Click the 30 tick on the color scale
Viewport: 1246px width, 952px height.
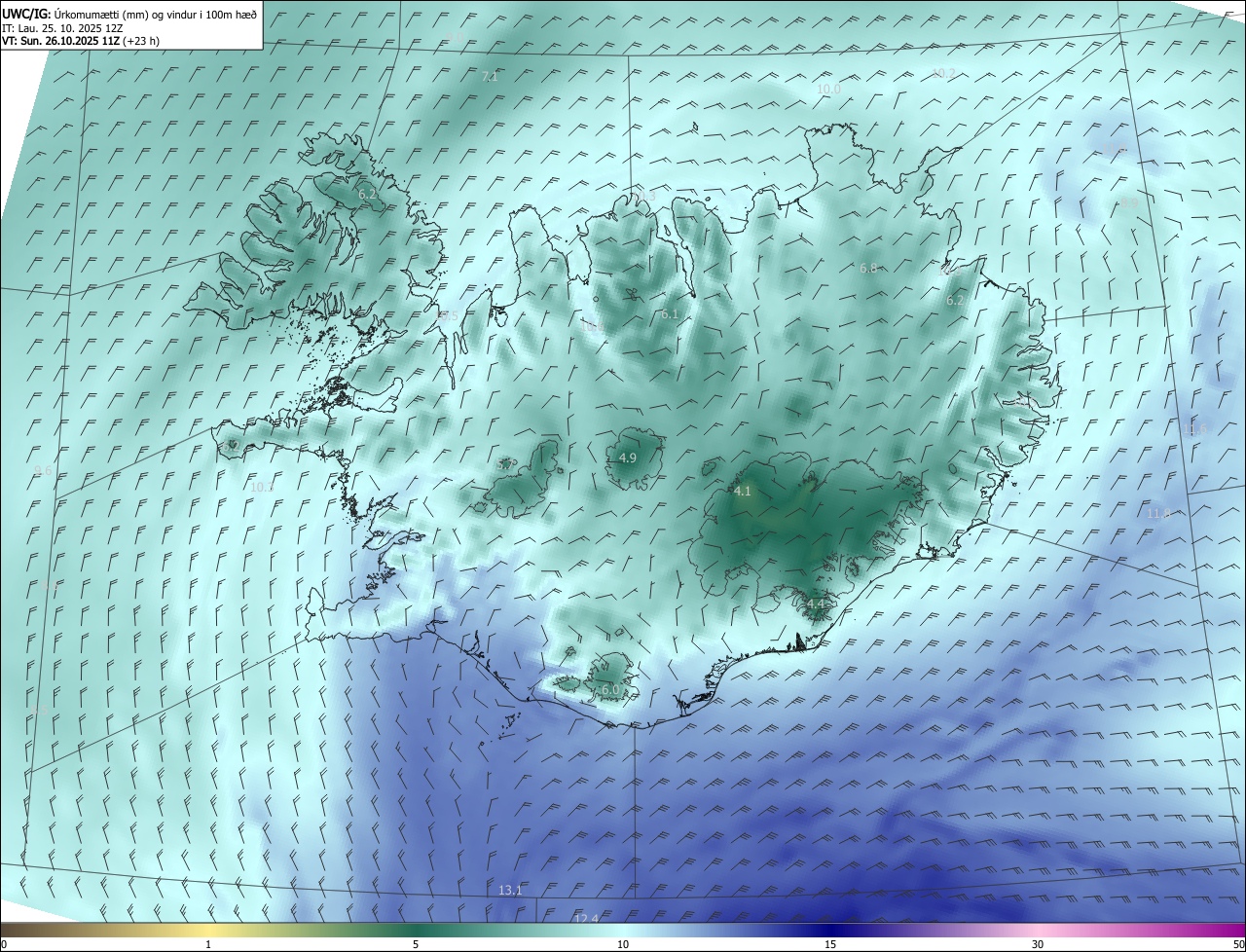tap(1038, 944)
